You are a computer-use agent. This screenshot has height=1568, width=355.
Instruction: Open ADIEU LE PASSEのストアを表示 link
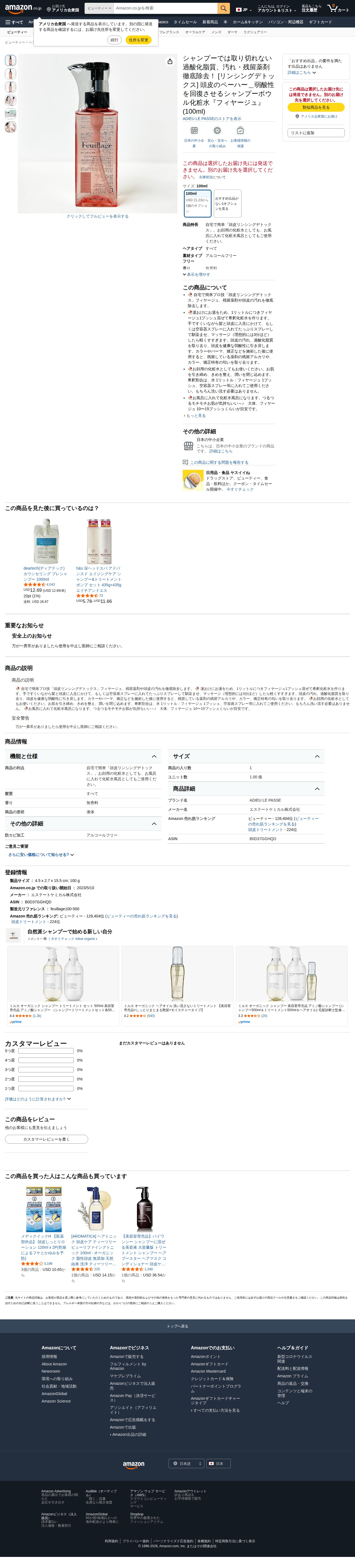point(212,119)
